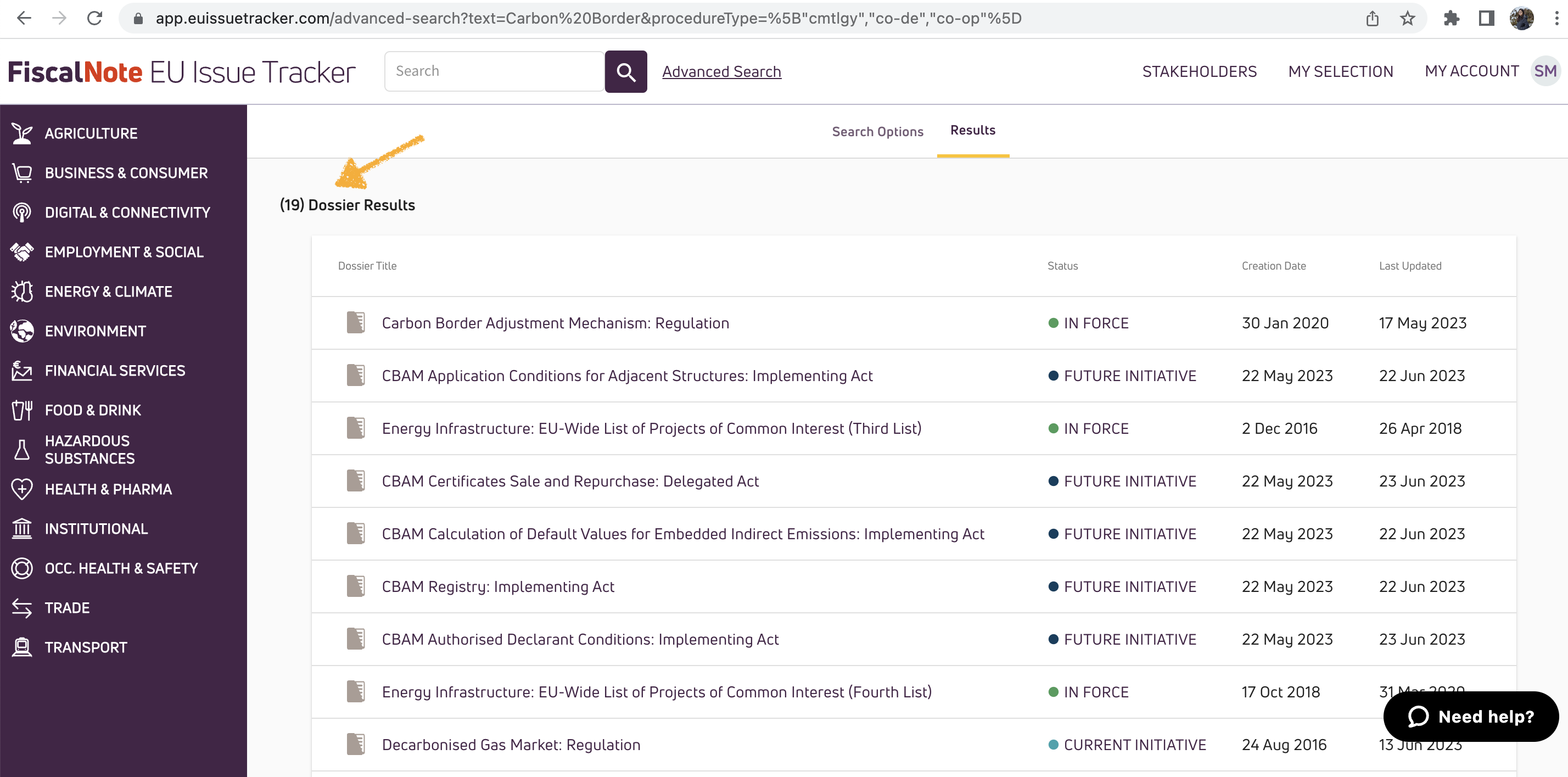Open Trade via the arrows icon
The height and width of the screenshot is (777, 1568).
[22, 607]
